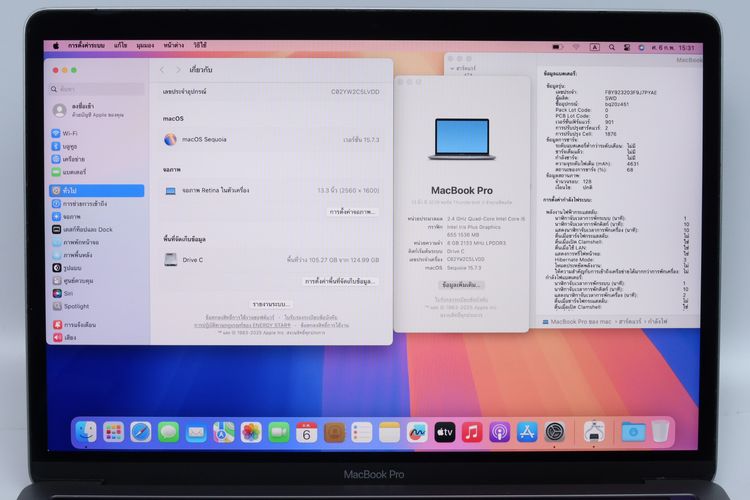This screenshot has height=500, width=750.
Task: Open the ENERGY STAR compliance link
Action: tap(242, 325)
